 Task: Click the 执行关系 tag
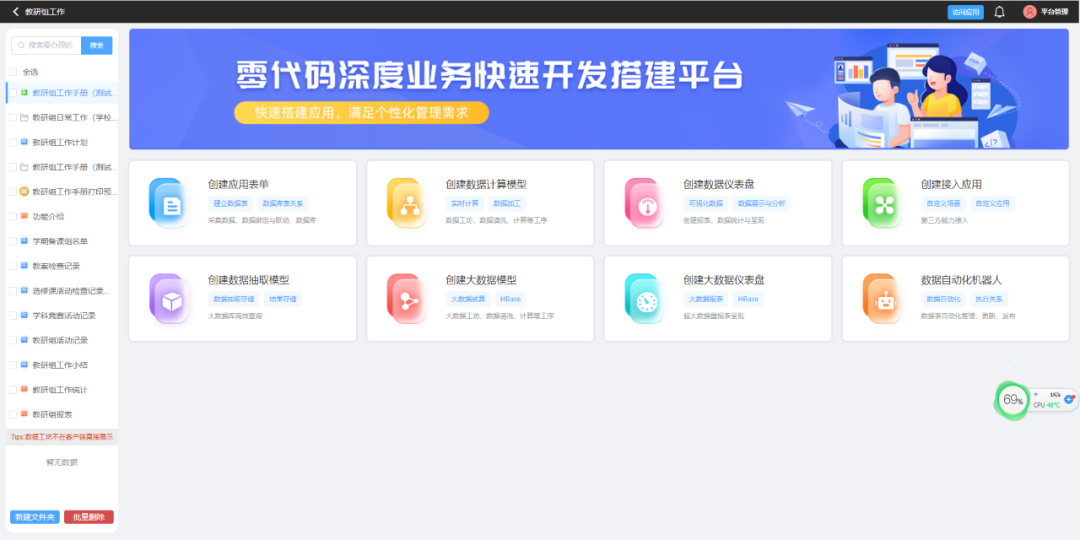tap(989, 299)
